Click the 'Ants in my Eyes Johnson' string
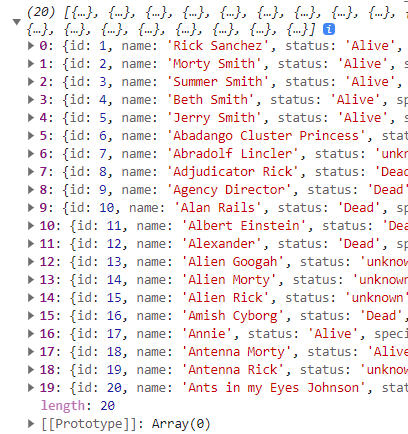This screenshot has height=434, width=408. [273, 388]
